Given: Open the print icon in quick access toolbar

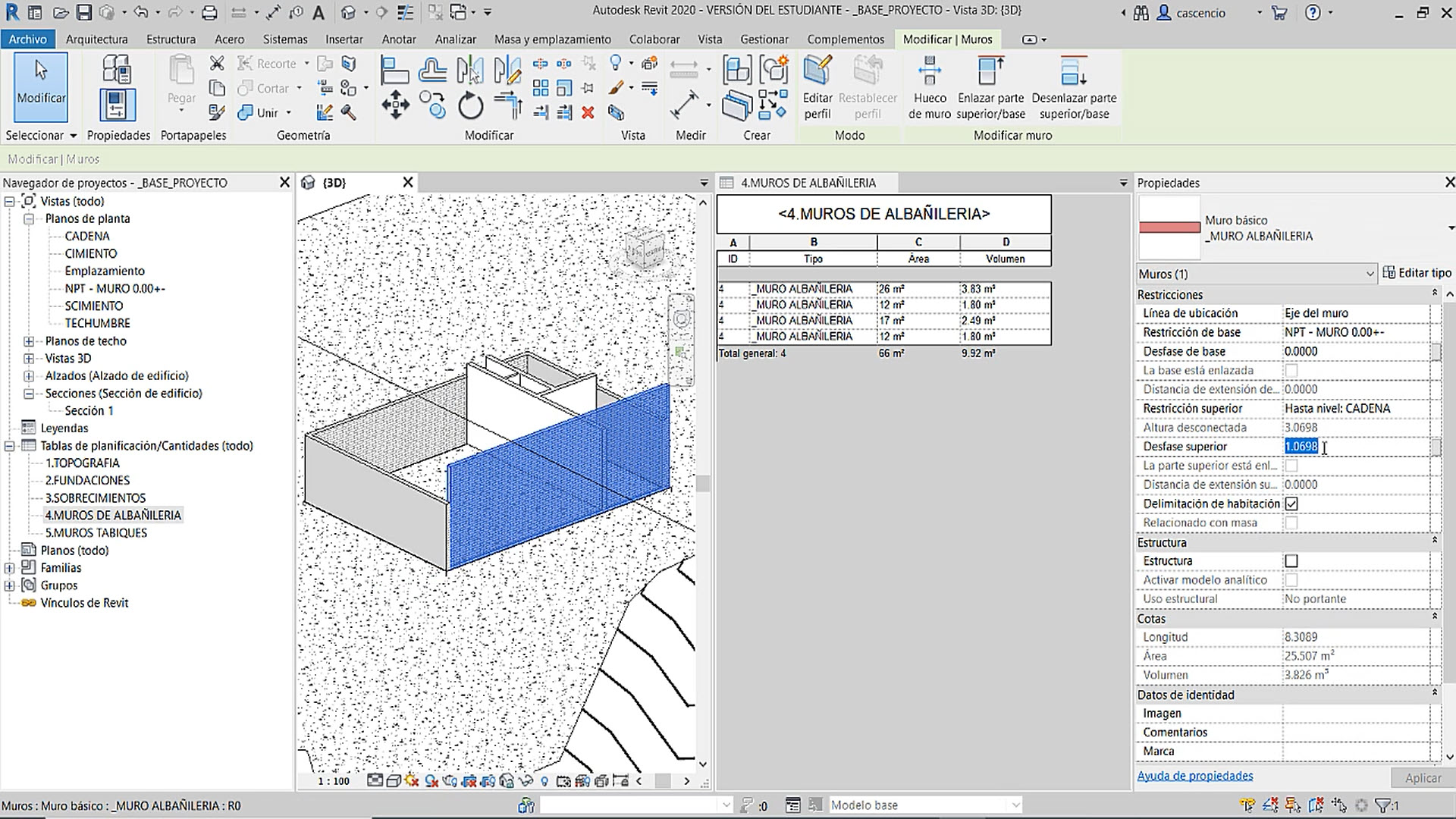Looking at the screenshot, I should coord(210,13).
